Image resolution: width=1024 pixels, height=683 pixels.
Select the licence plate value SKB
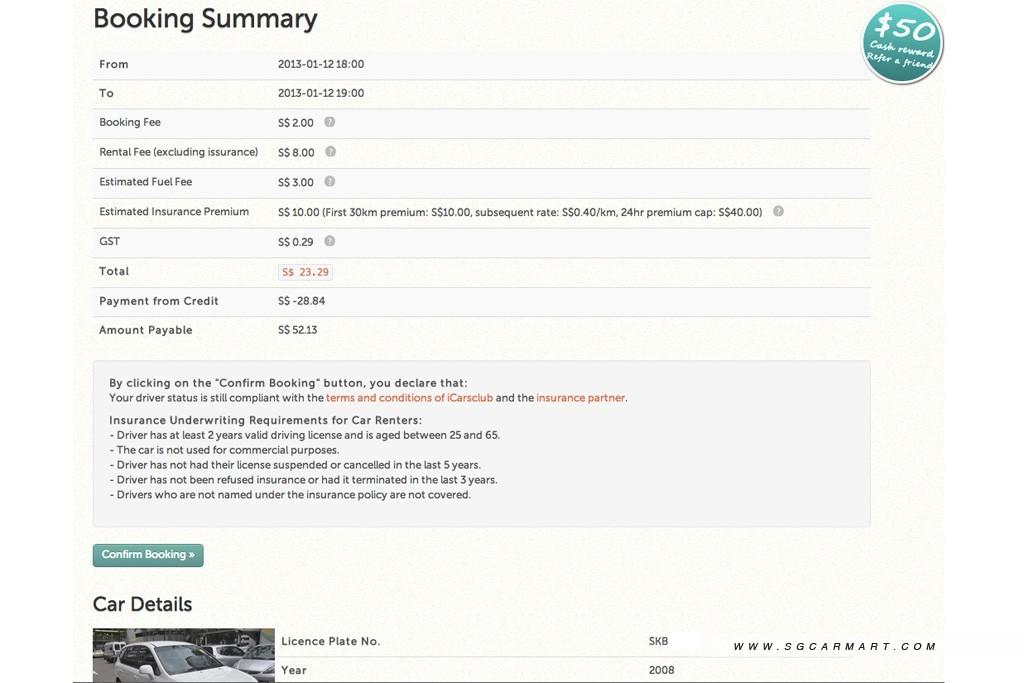pyautogui.click(x=658, y=641)
